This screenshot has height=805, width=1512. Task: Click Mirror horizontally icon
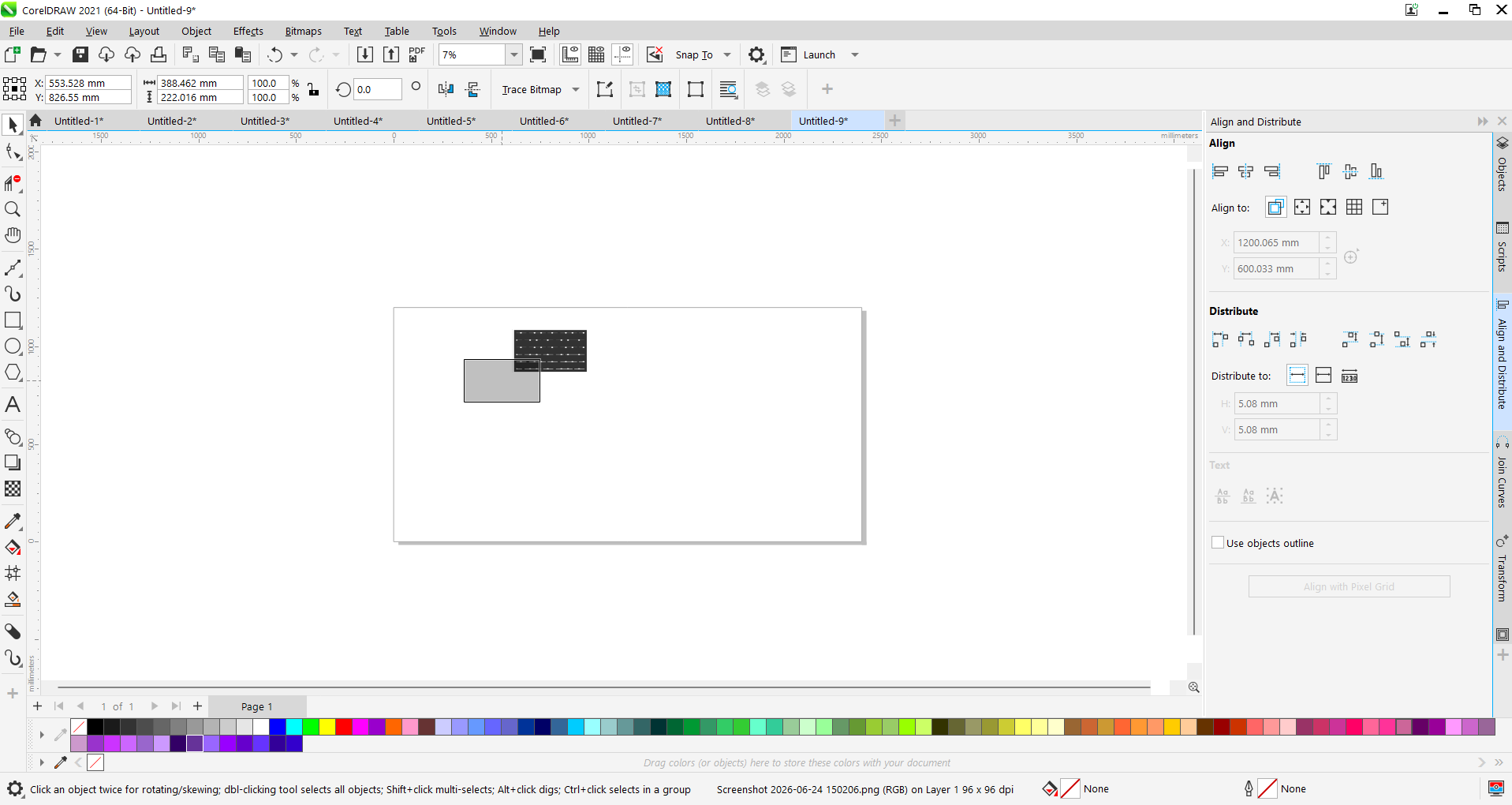point(446,89)
